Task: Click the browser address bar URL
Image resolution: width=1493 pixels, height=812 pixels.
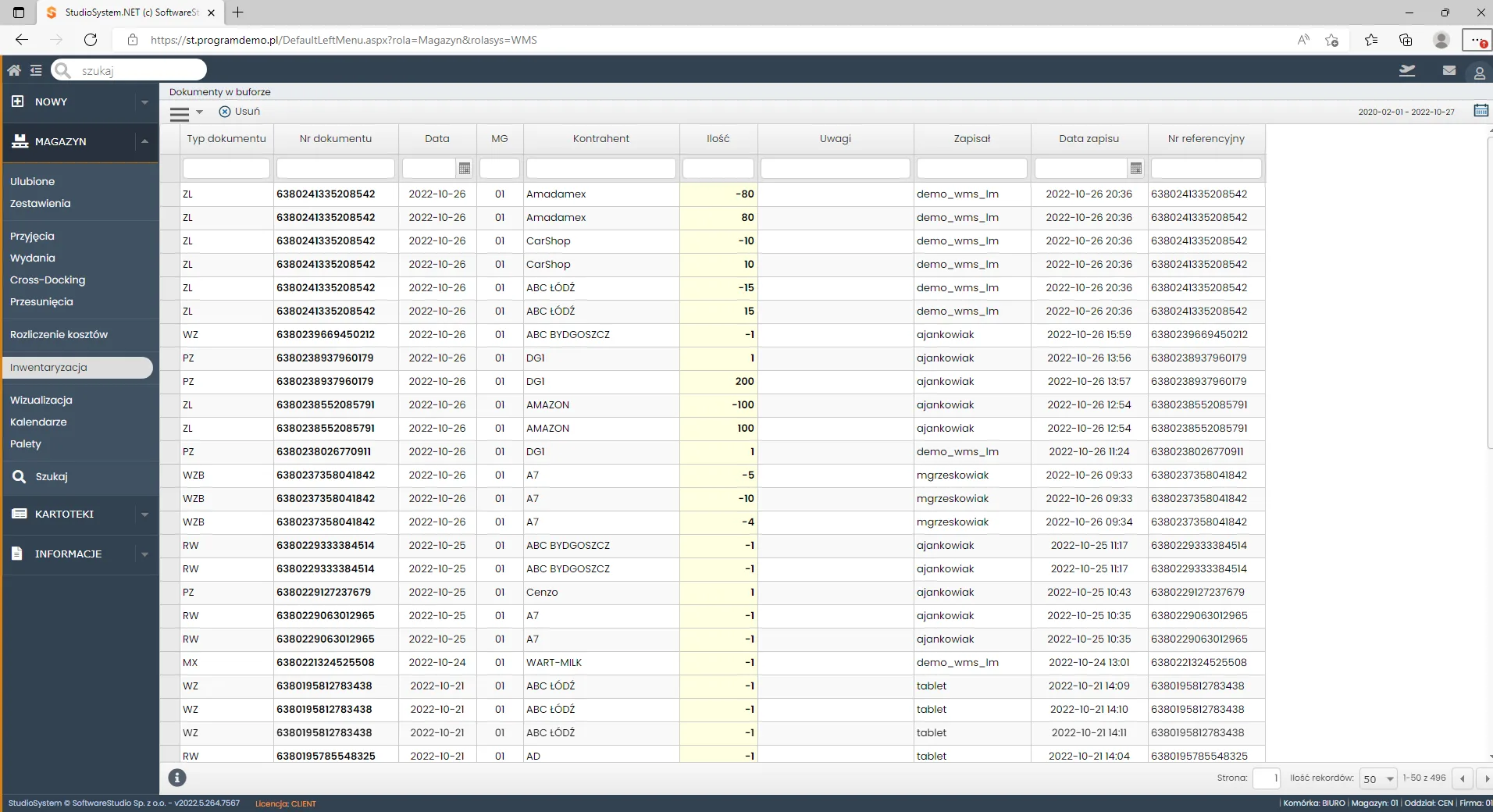Action: point(344,40)
